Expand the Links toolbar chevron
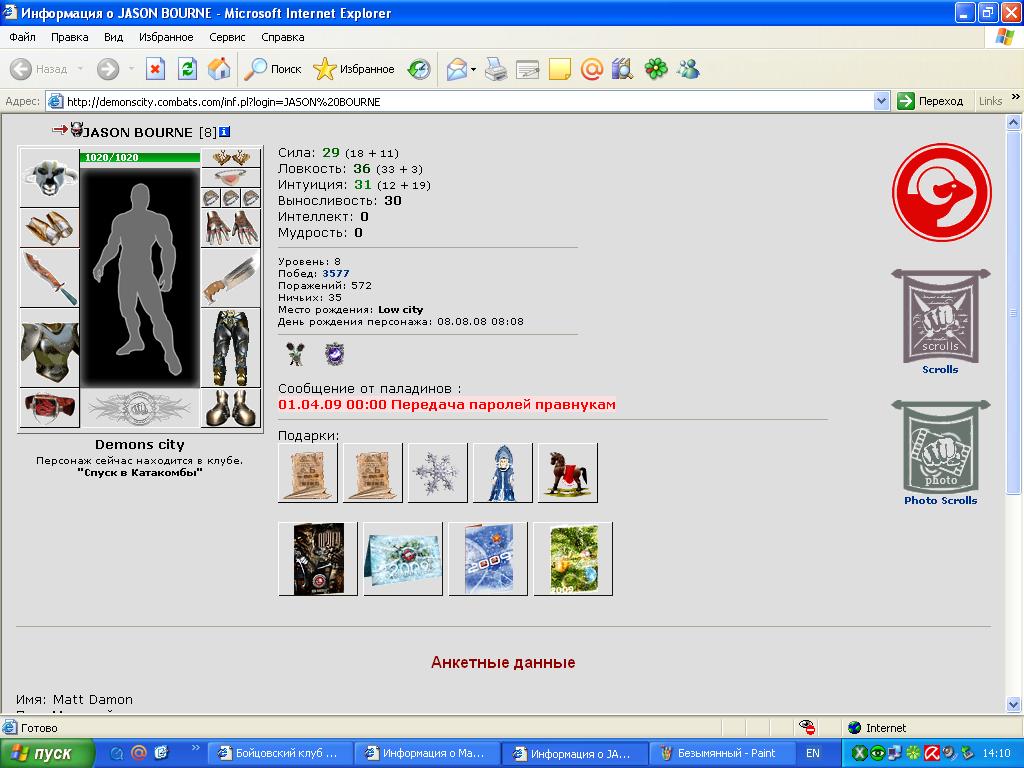The height and width of the screenshot is (768, 1024). tap(1016, 97)
